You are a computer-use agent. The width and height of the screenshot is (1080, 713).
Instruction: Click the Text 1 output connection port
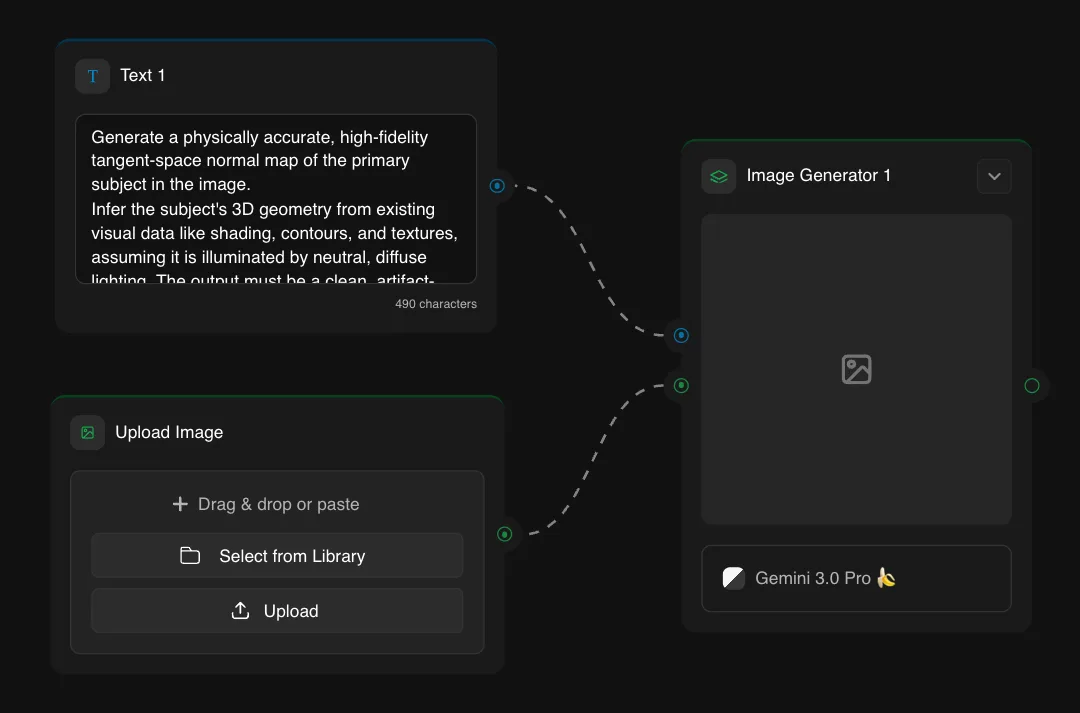[x=497, y=185]
